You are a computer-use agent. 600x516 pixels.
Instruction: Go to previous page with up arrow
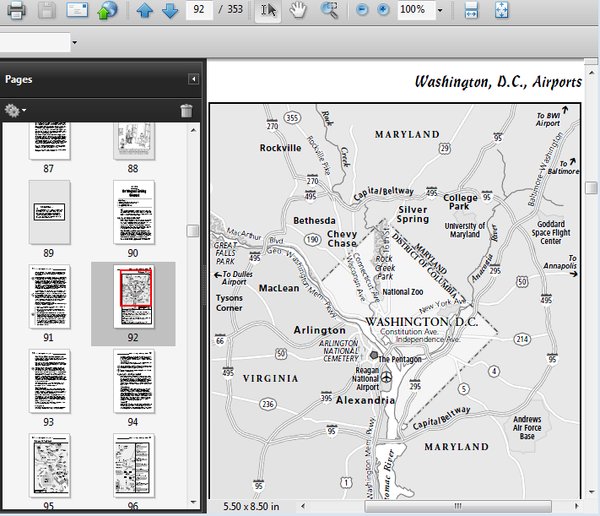(x=145, y=11)
